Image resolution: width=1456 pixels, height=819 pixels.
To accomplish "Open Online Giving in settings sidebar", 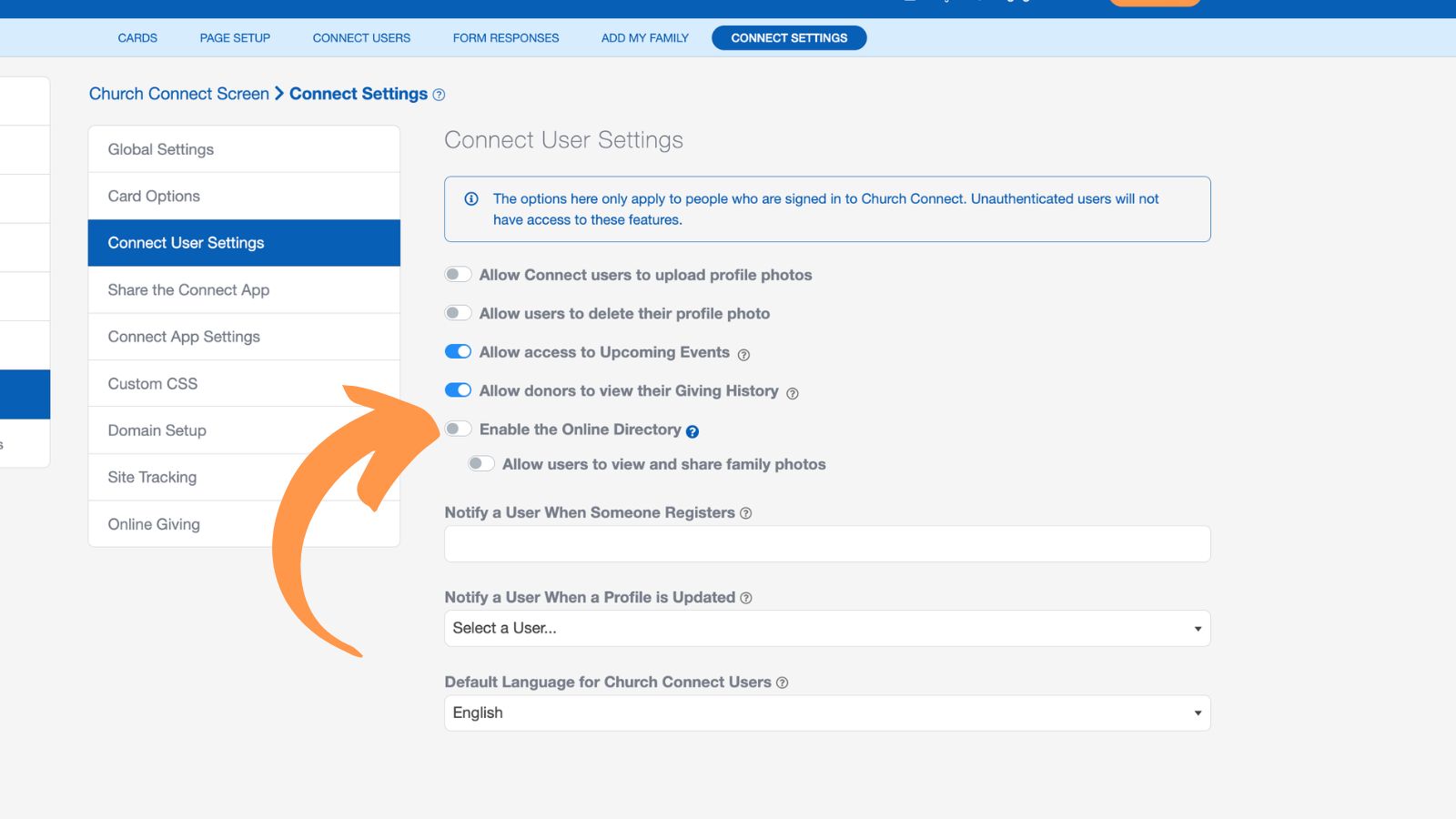I will 154,524.
